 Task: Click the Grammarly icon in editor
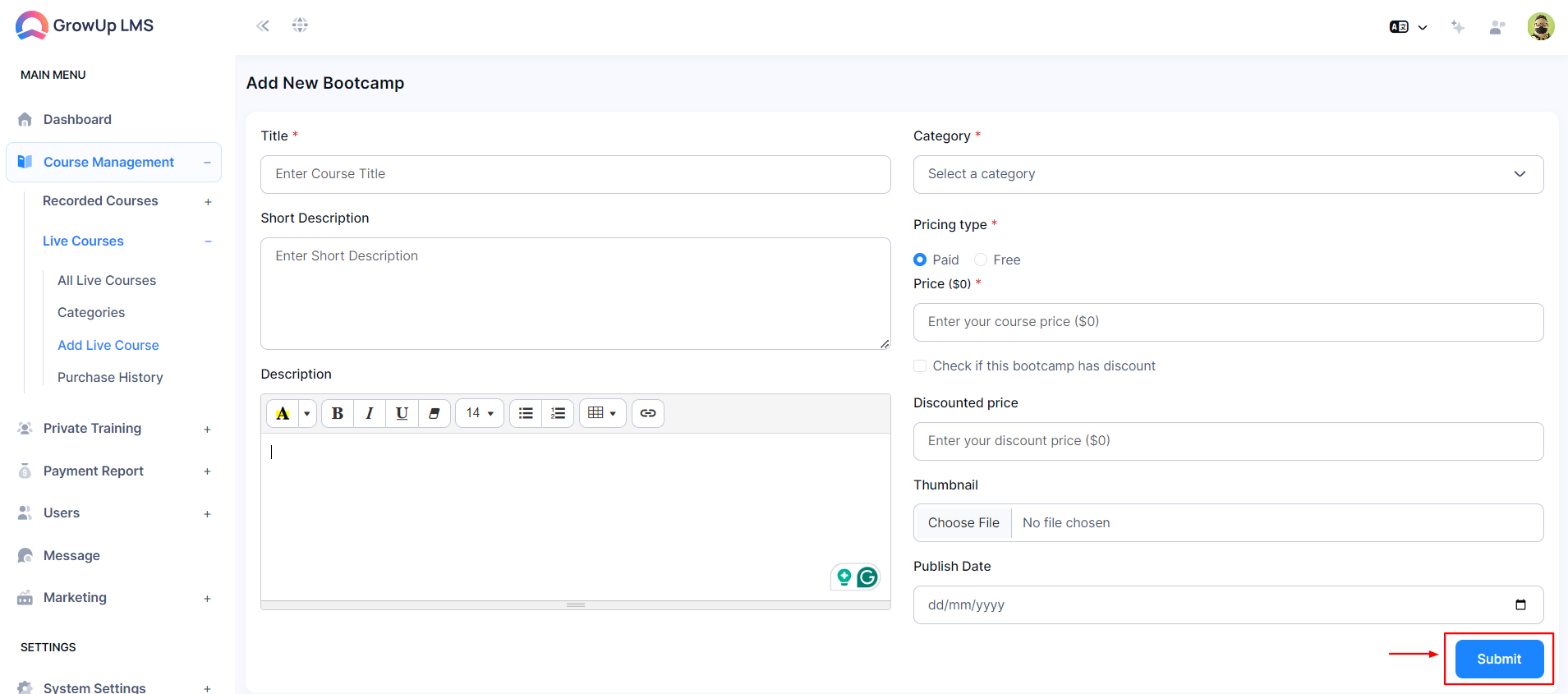(x=867, y=577)
